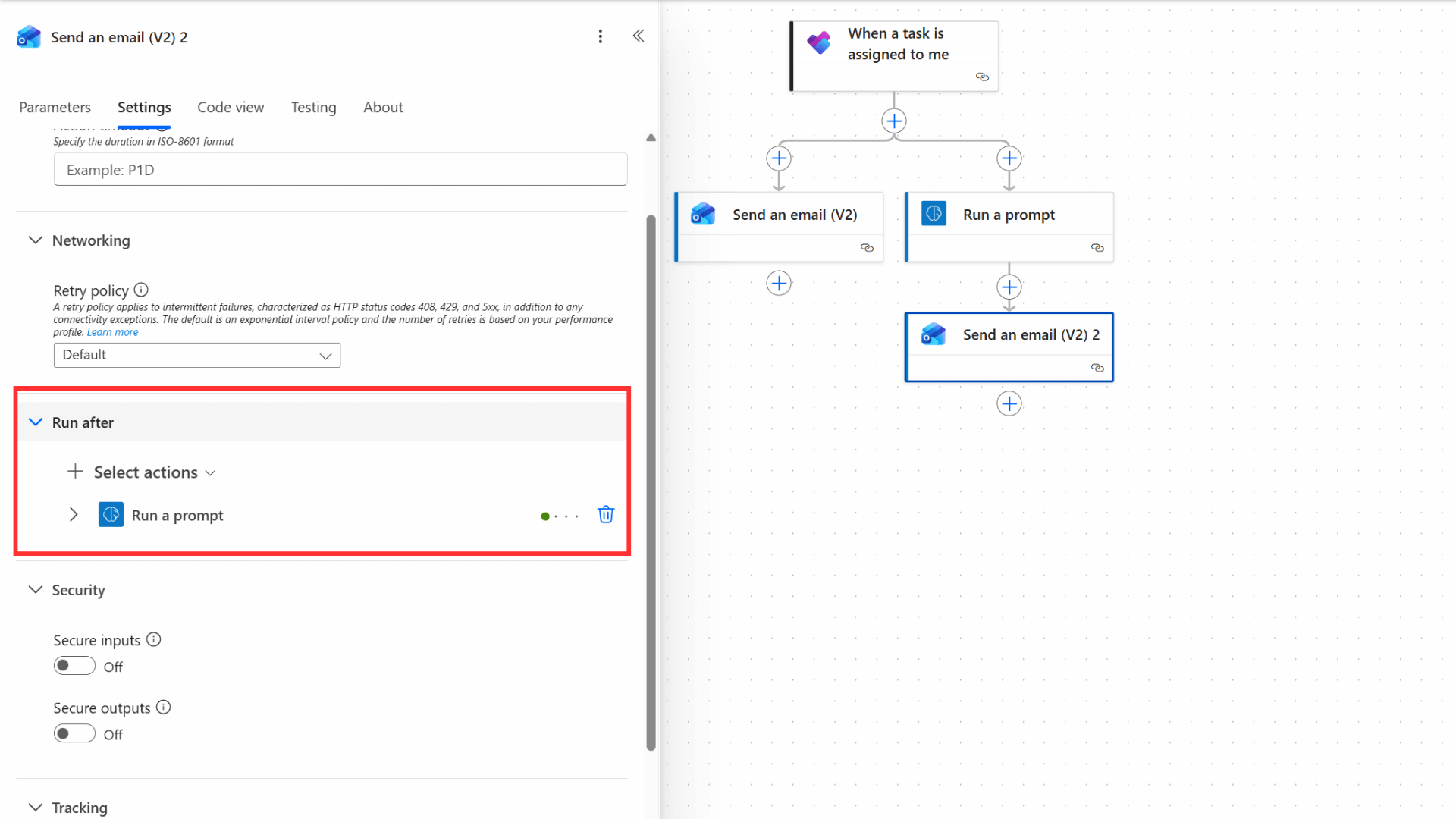Click the AI Builder icon on Run a prompt

934,213
